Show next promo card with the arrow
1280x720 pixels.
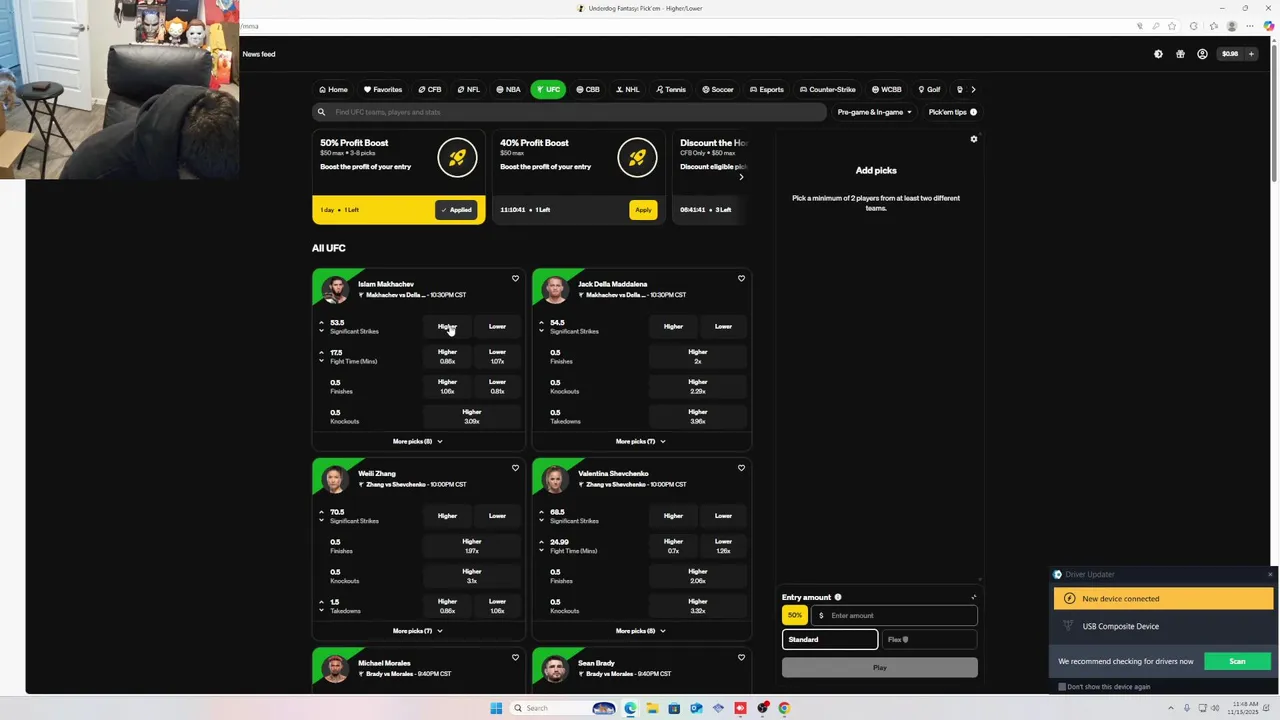coord(741,177)
